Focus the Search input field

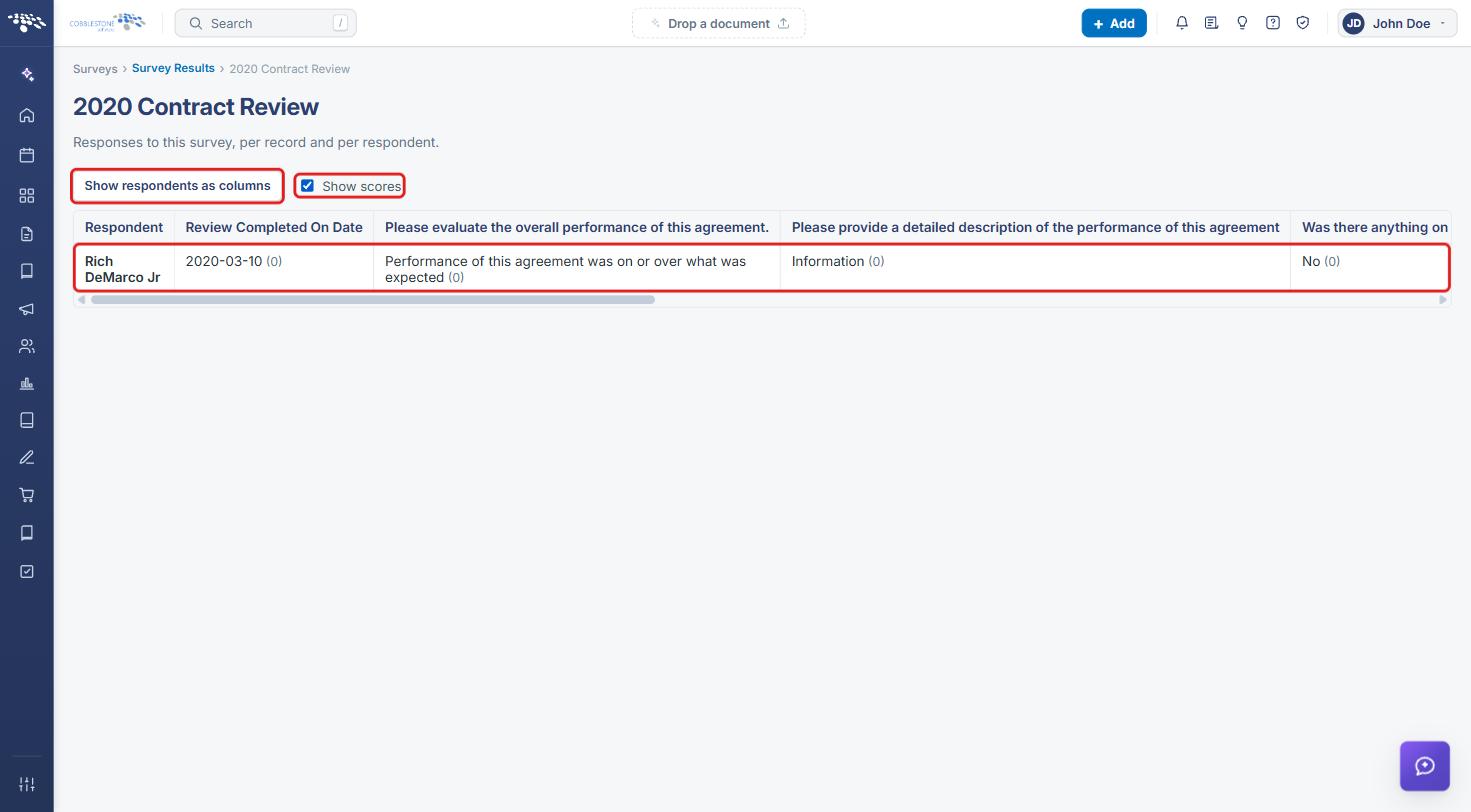pos(265,23)
